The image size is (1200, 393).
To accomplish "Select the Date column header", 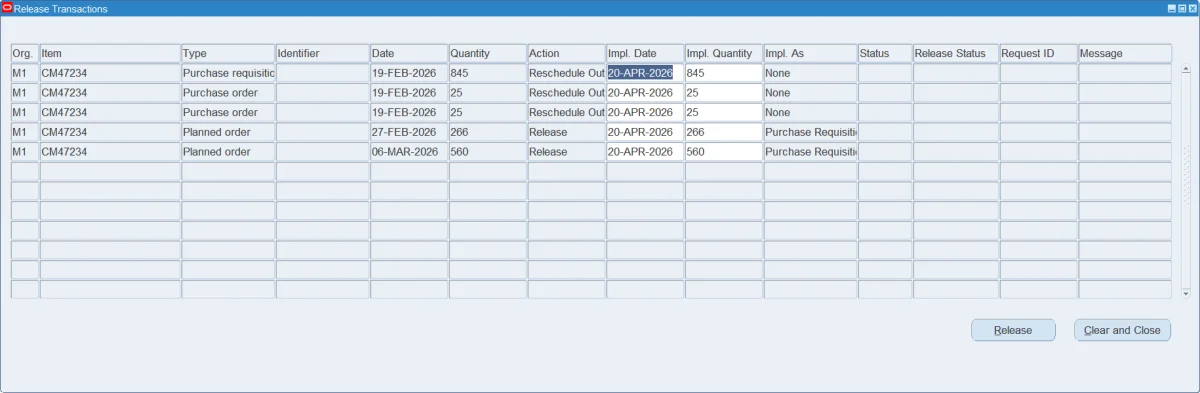I will click(409, 53).
